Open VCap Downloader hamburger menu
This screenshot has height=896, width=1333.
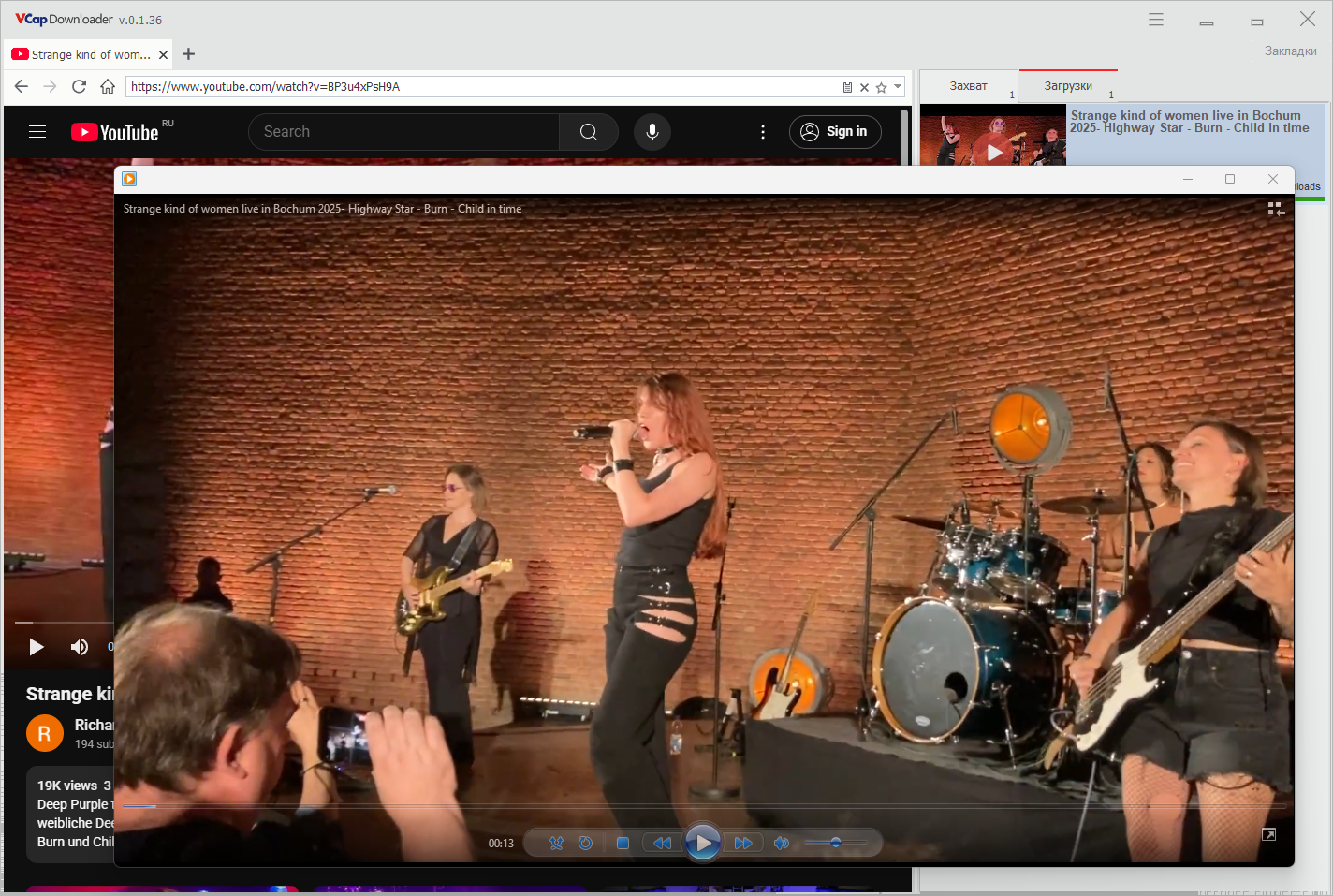(1156, 20)
